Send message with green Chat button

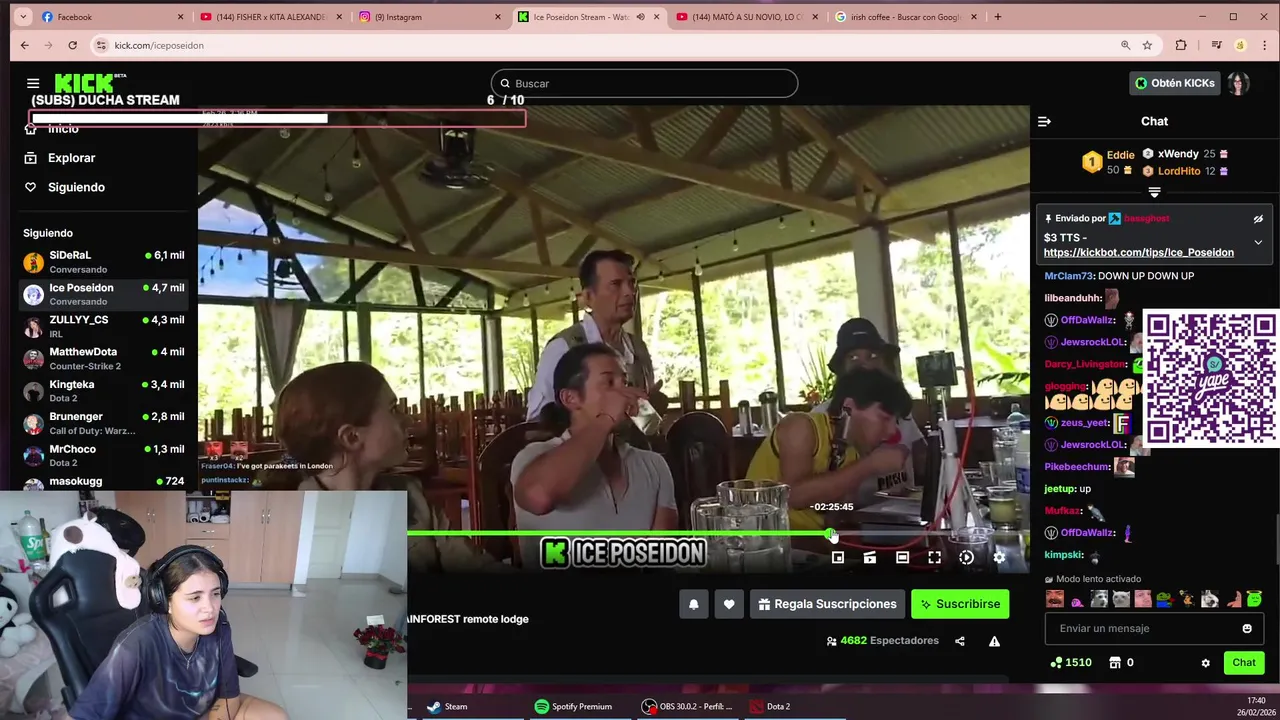pyautogui.click(x=1244, y=662)
